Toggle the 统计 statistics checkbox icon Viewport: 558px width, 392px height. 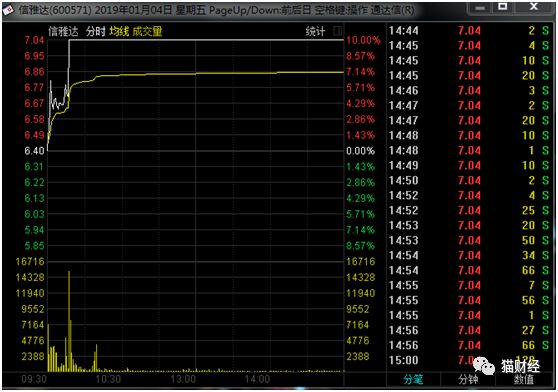point(337,31)
